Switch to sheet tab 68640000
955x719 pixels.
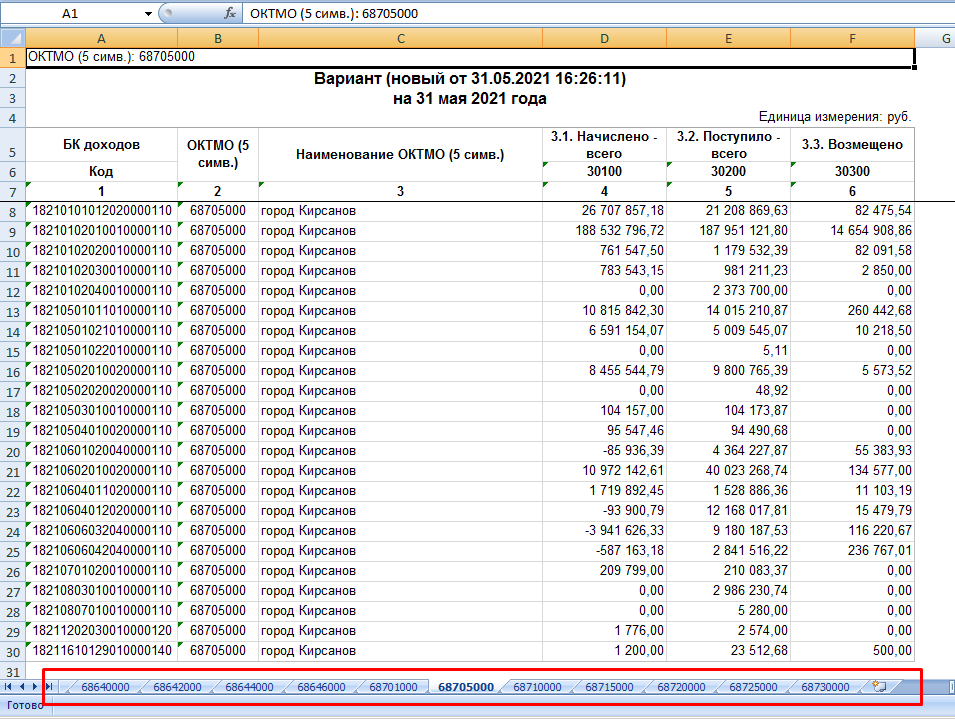click(x=105, y=687)
